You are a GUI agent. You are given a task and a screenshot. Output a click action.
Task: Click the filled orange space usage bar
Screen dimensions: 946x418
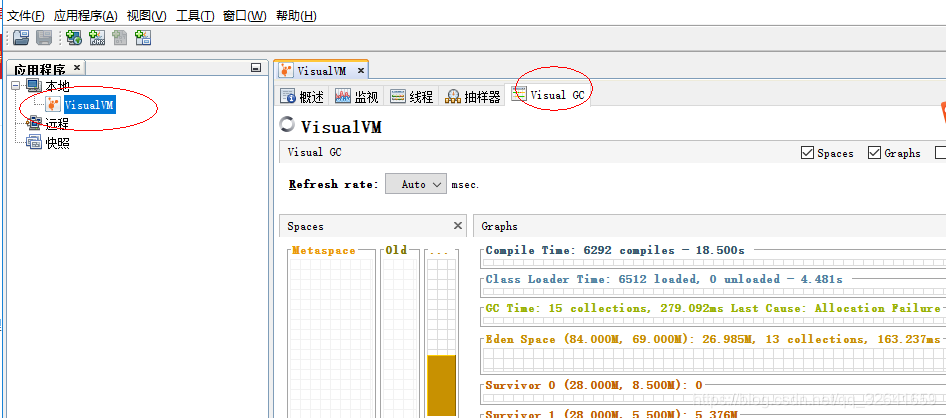tap(442, 386)
